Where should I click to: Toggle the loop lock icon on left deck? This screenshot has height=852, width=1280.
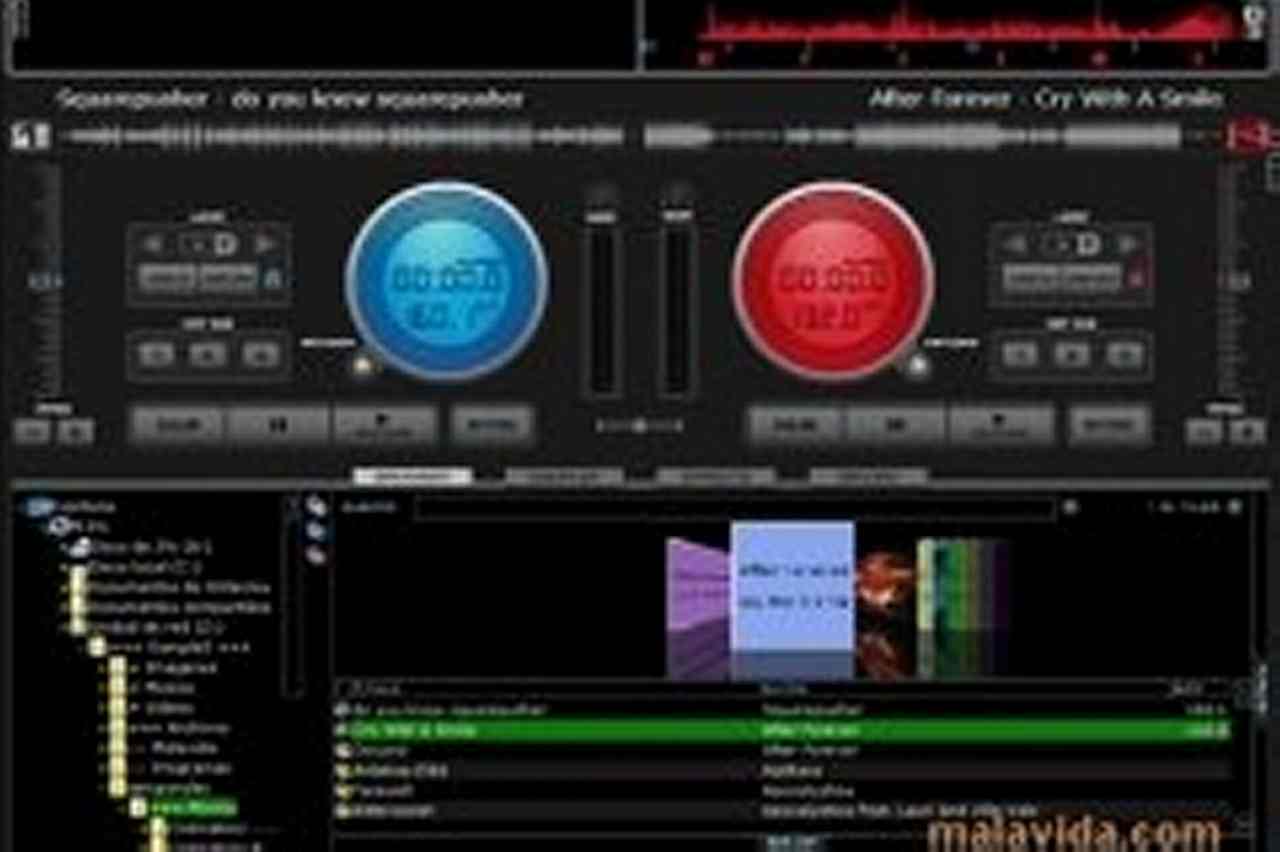click(273, 278)
